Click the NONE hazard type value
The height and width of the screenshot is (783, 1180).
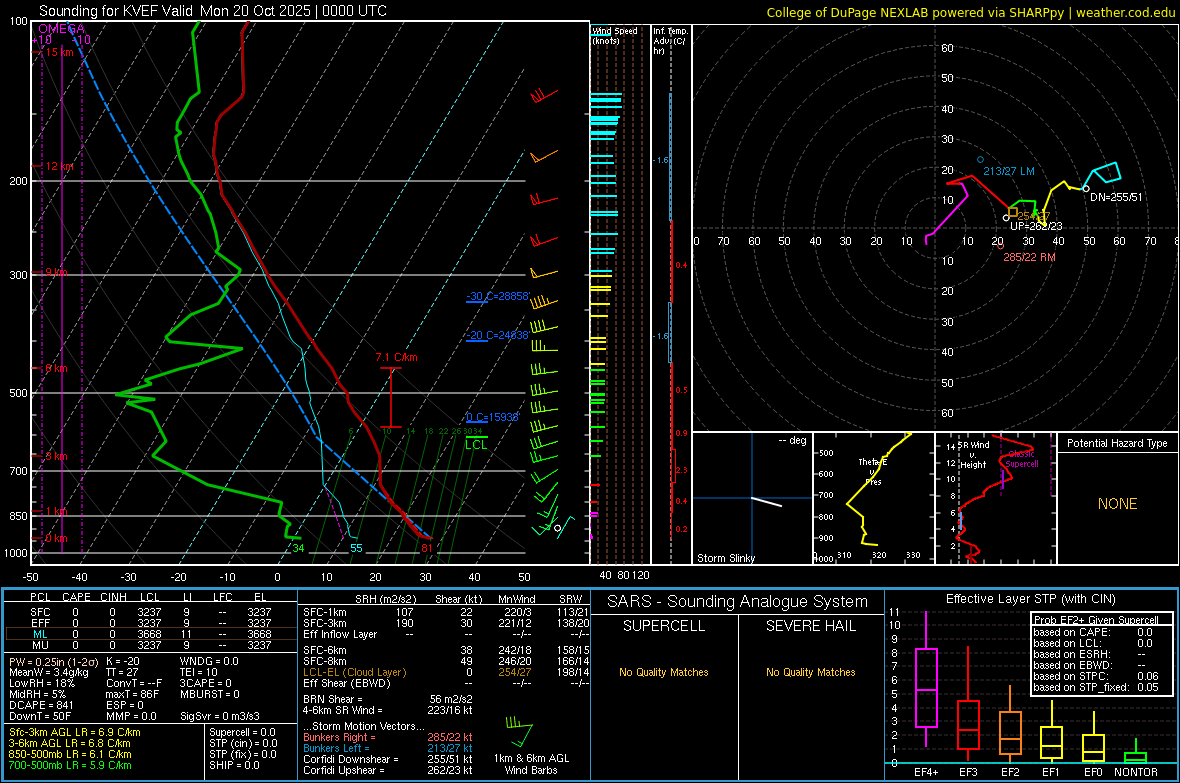point(1117,504)
